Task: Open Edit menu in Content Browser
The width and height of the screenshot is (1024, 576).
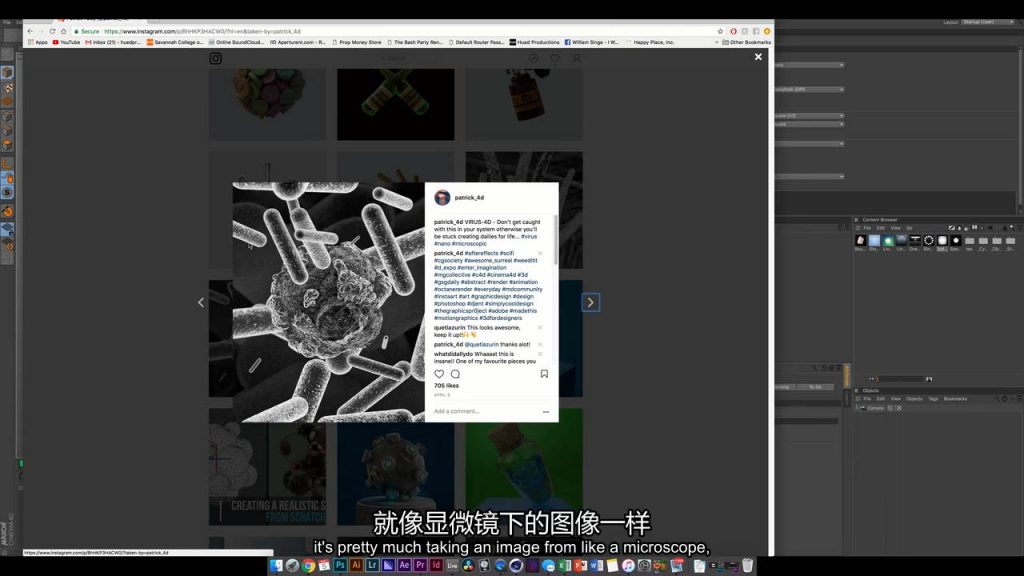Action: 881,228
